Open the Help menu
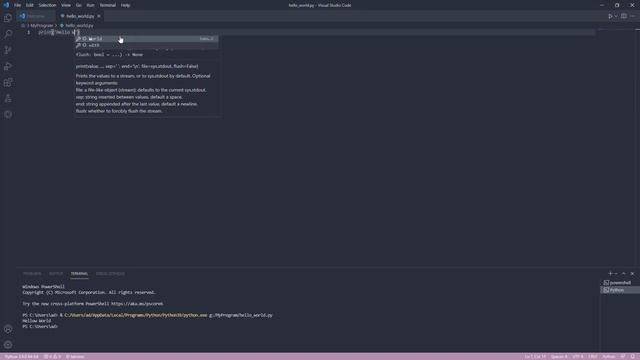The height and width of the screenshot is (360, 640). click(x=125, y=5)
